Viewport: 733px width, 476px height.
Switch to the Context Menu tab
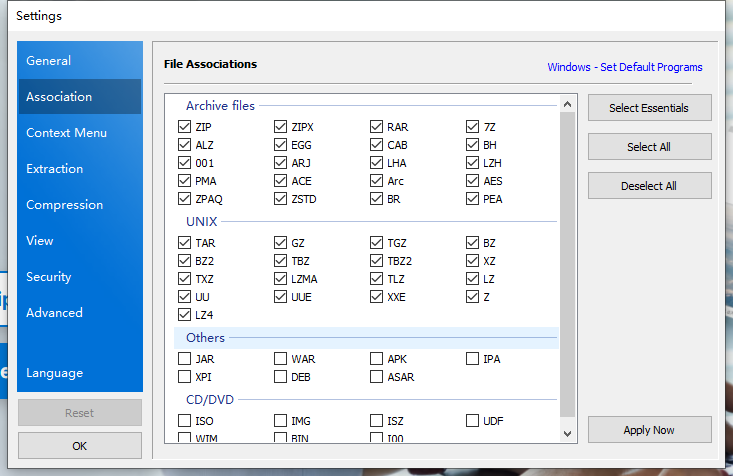(x=80, y=133)
